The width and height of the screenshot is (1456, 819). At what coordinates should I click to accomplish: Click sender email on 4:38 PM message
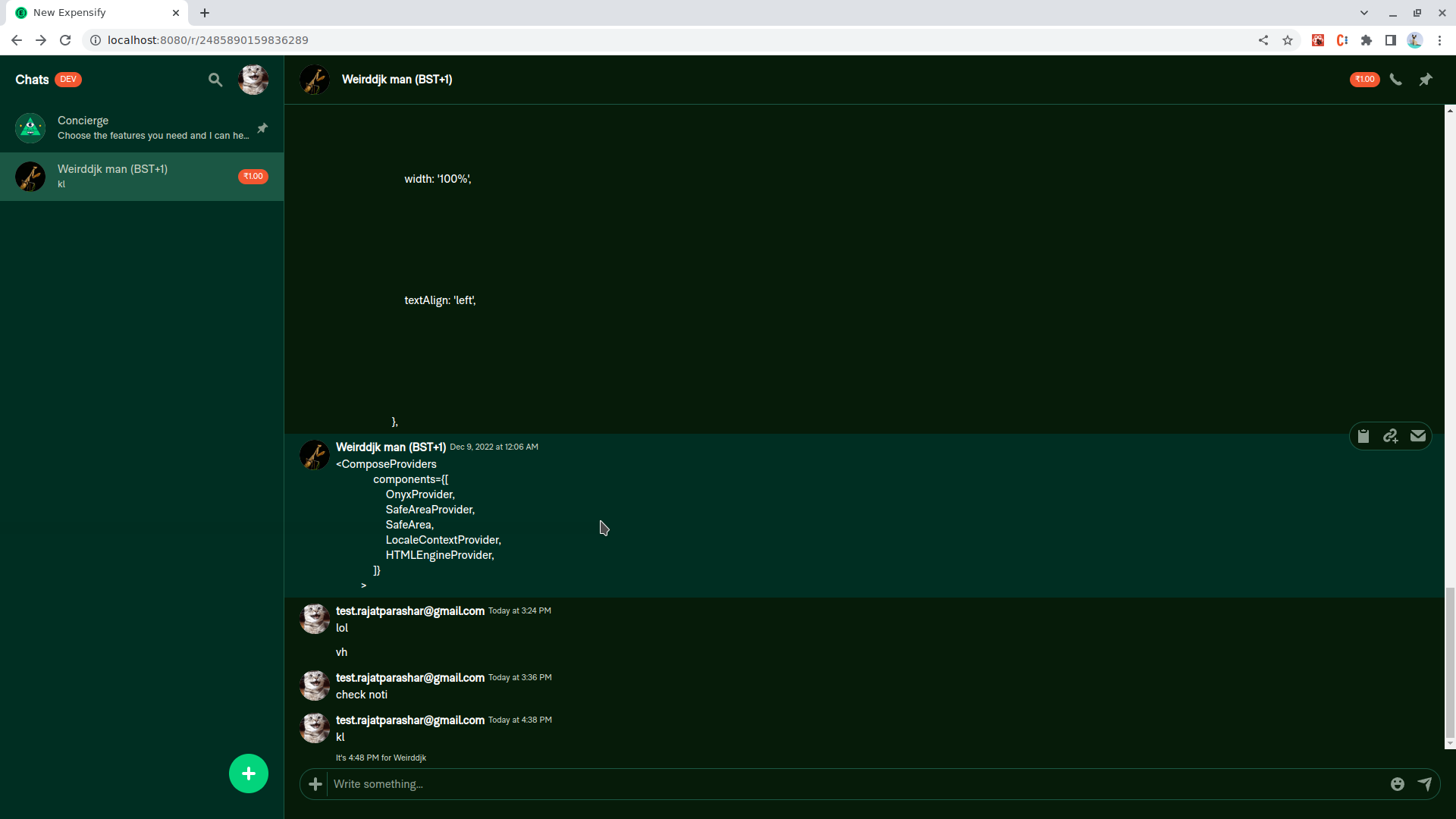pyautogui.click(x=410, y=720)
